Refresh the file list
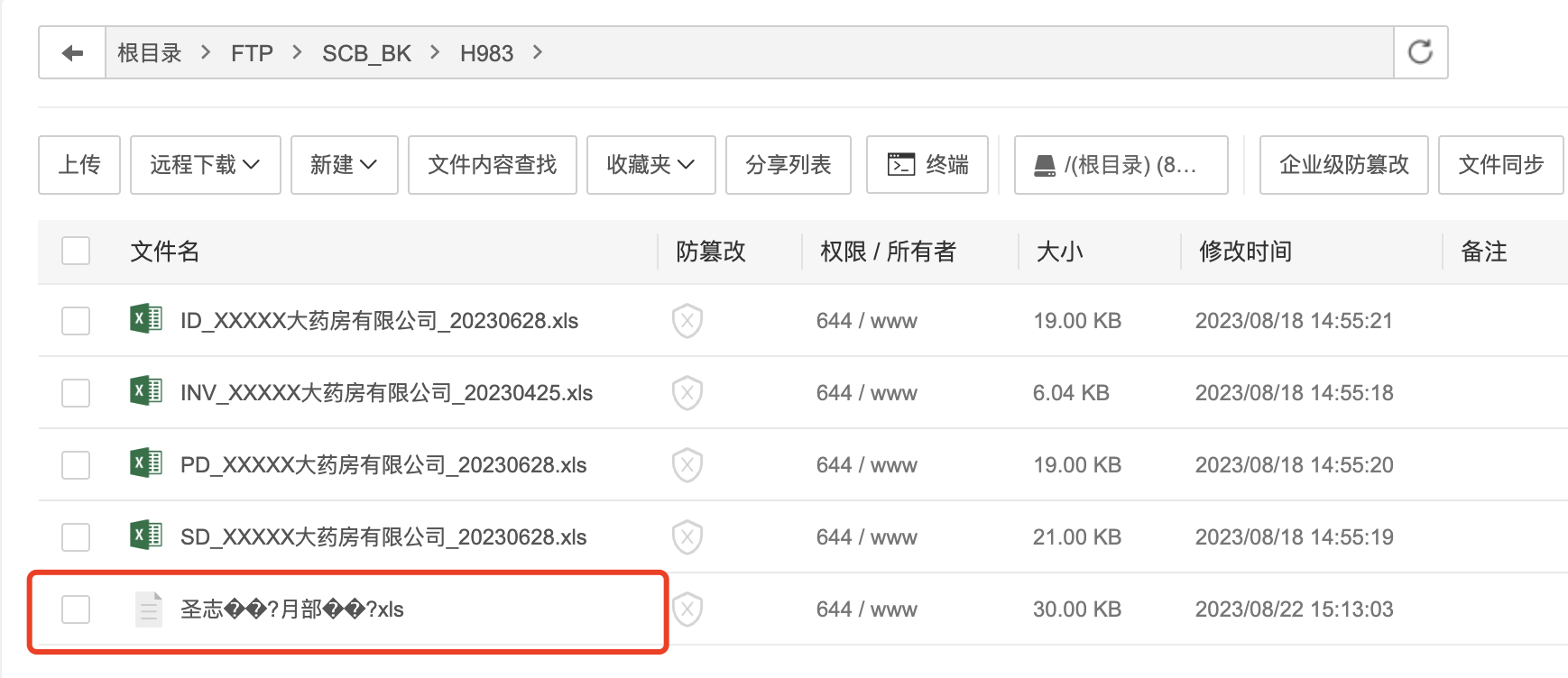This screenshot has width=1568, height=678. coord(1420,52)
